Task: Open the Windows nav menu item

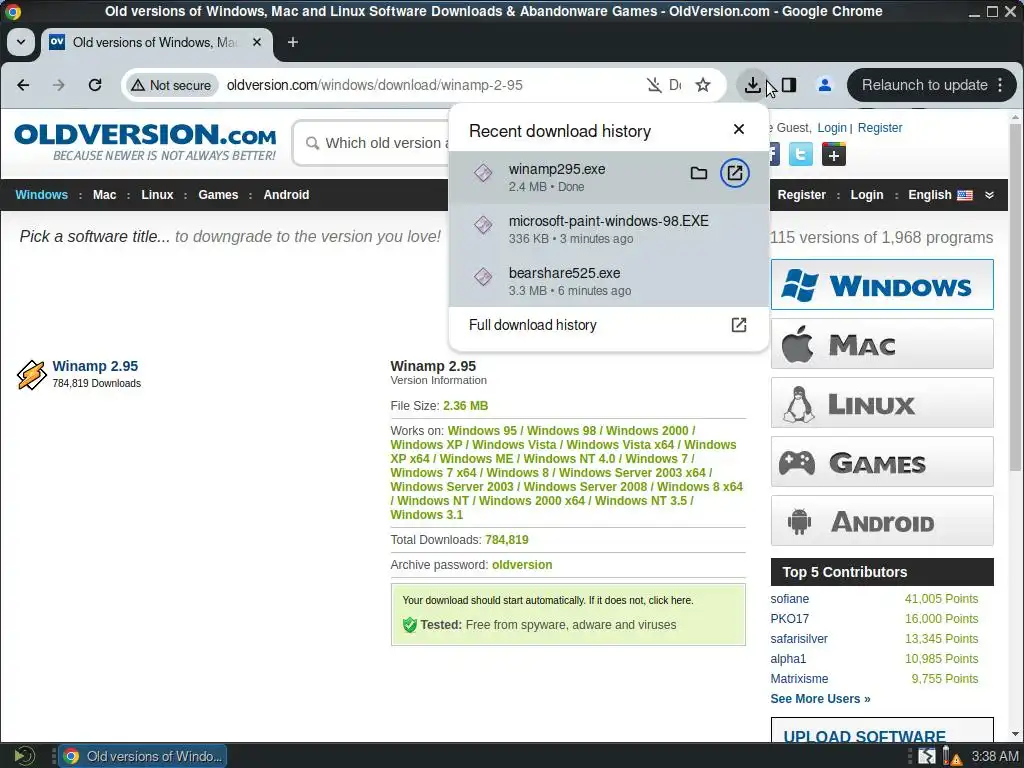Action: point(42,195)
